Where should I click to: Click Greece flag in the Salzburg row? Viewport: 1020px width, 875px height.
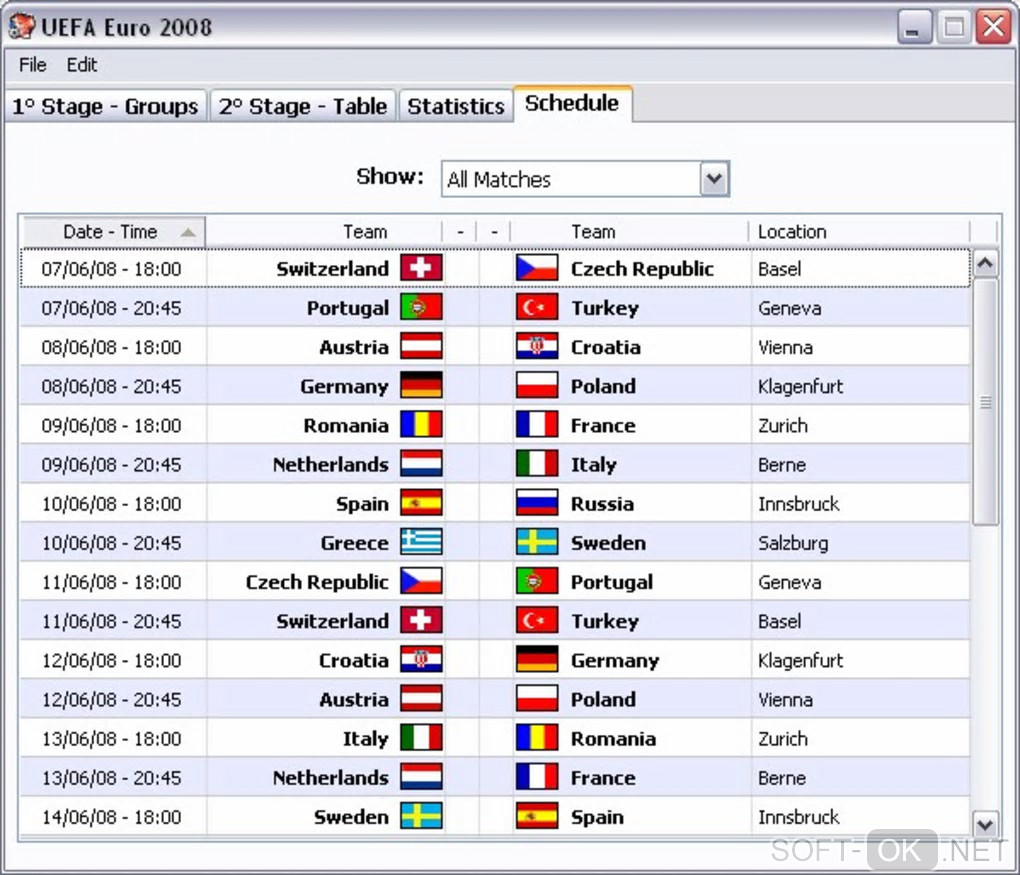[x=421, y=542]
